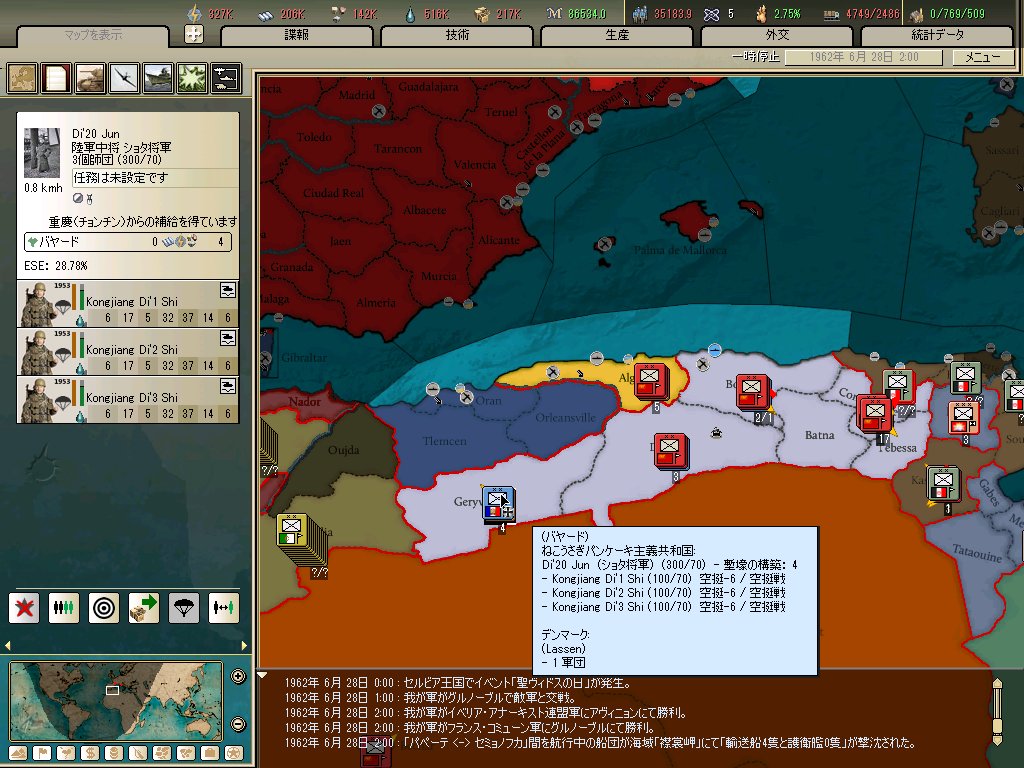Click the Tlemcen province on the map
This screenshot has width=1024, height=768.
pos(444,441)
